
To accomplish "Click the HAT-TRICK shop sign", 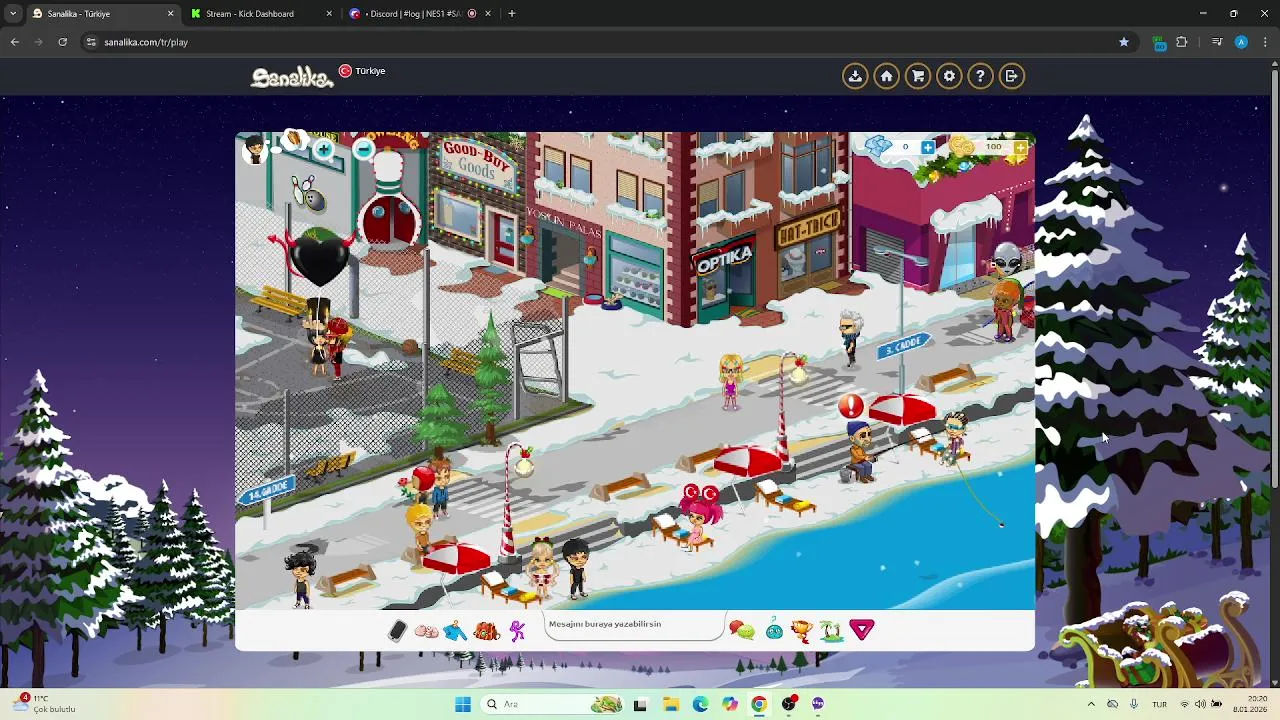I will tap(808, 230).
